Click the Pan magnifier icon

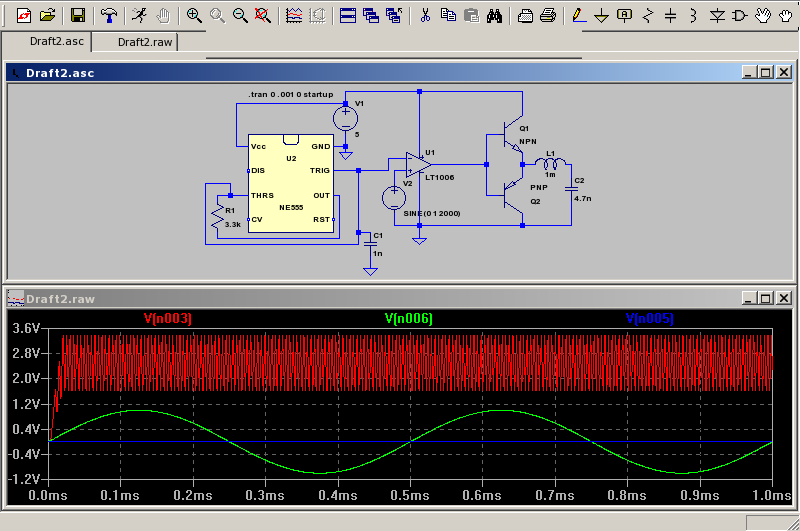tap(217, 15)
